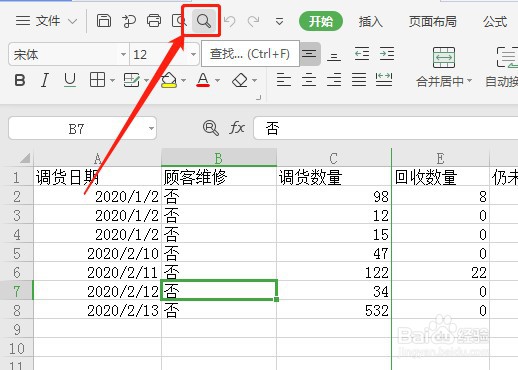Viewport: 518px width, 370px height.
Task: Click the Clear eraser icon
Action: click(240, 80)
